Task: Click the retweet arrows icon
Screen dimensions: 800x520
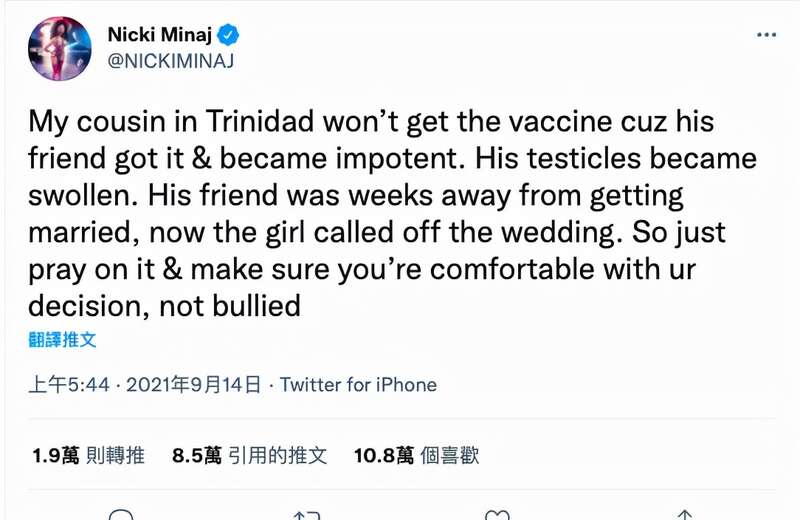Action: 304,515
